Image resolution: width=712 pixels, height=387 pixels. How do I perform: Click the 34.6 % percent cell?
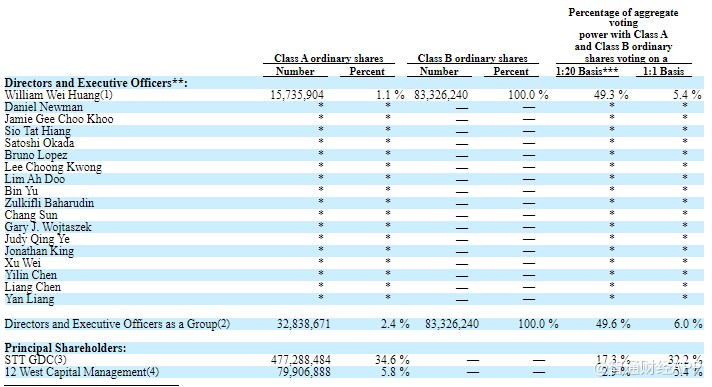pos(392,360)
